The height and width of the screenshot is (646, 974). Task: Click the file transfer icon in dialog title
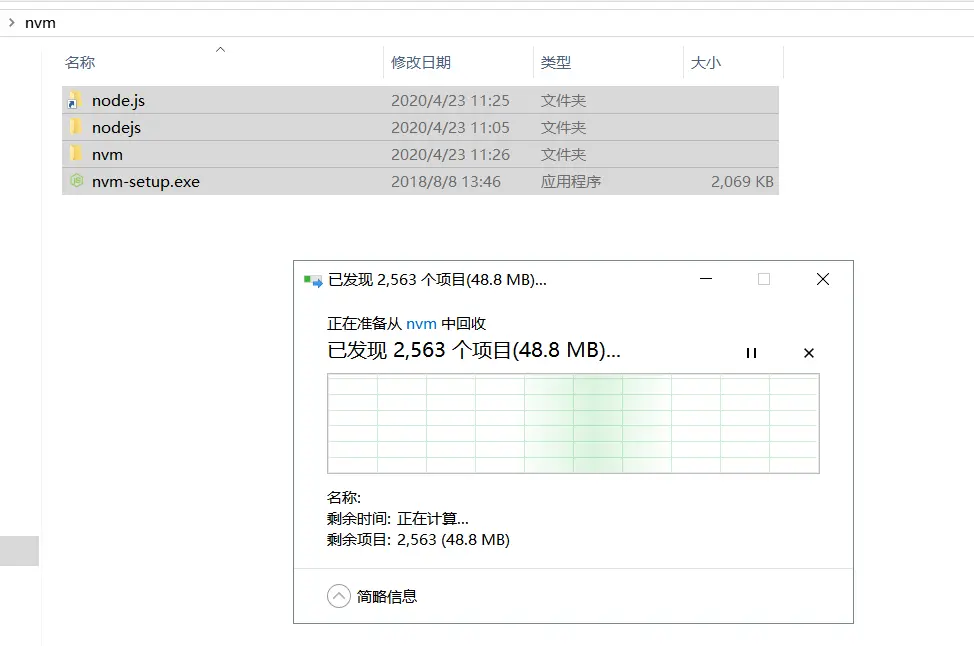(313, 281)
